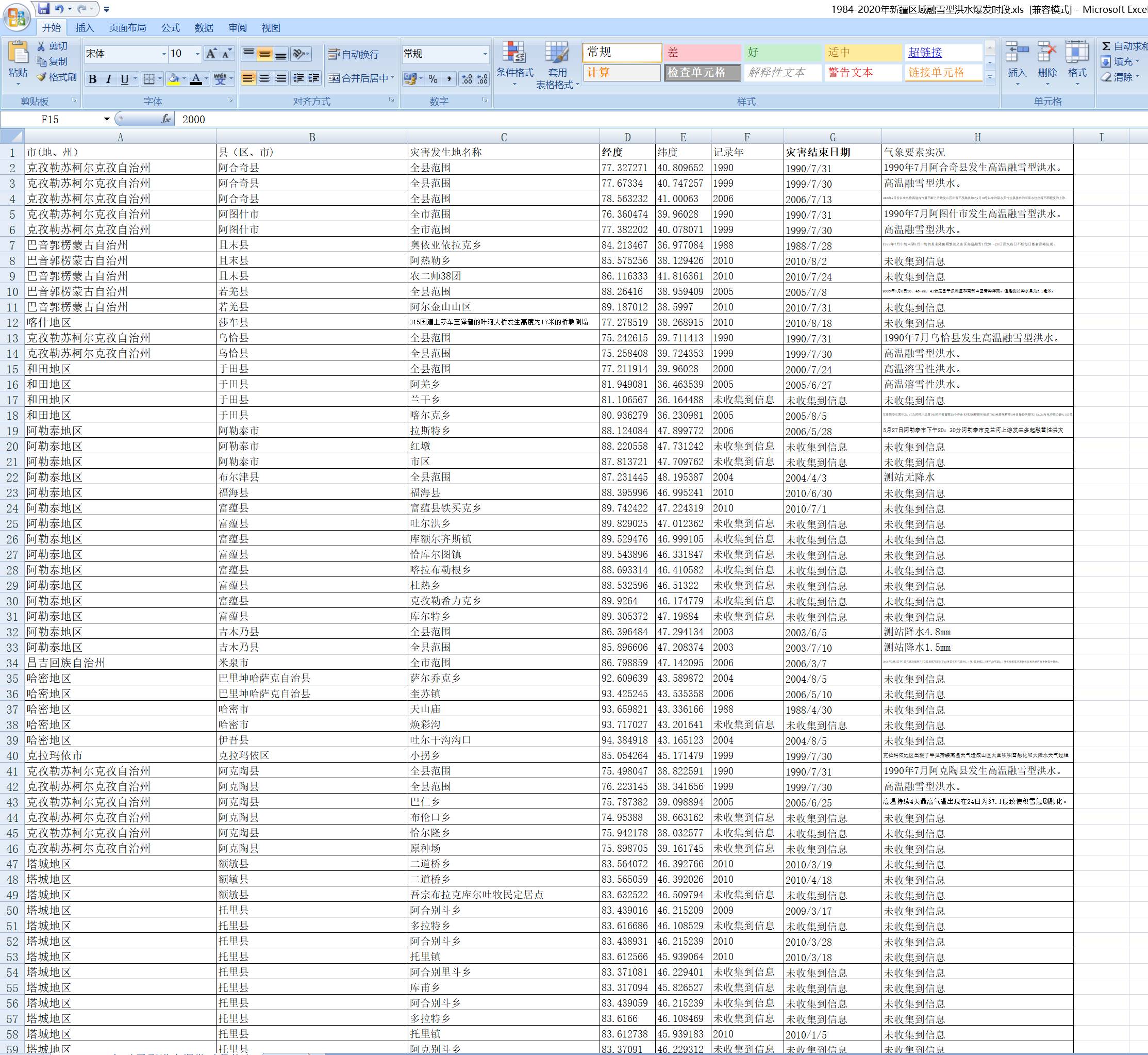Click the Percent Style icon

pos(433,79)
